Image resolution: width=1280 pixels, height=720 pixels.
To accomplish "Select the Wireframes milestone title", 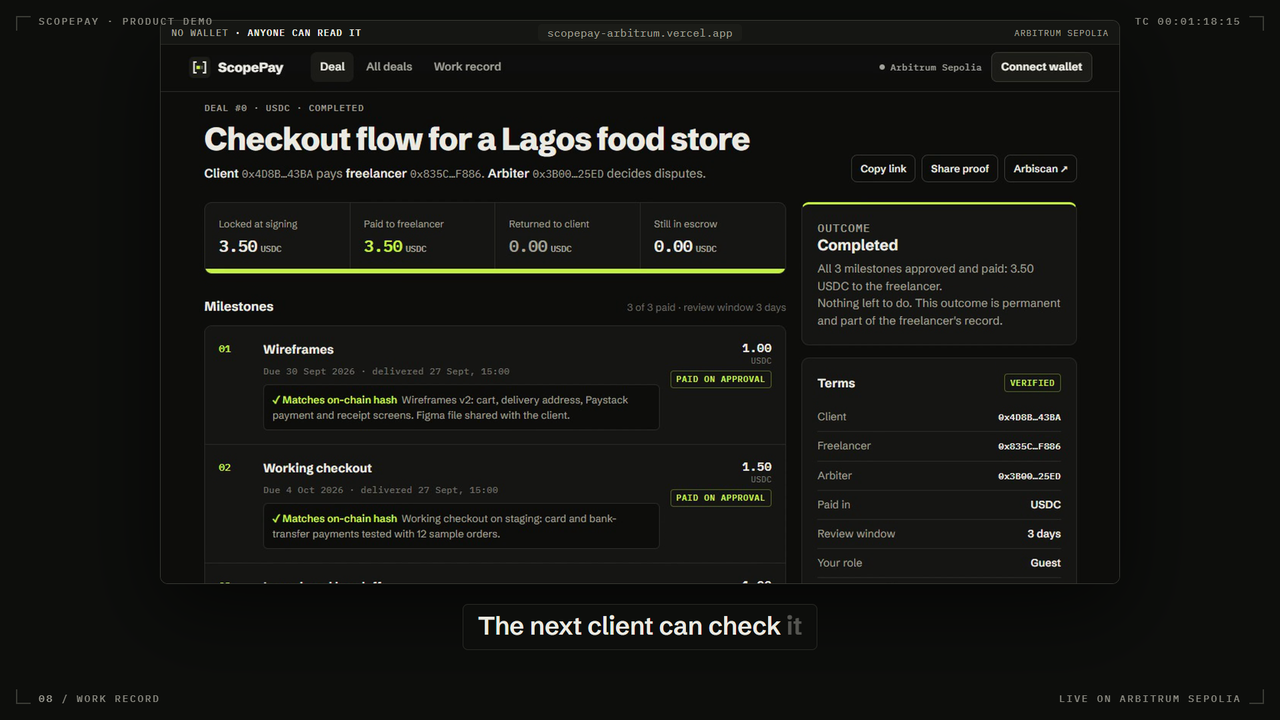I will 298,349.
